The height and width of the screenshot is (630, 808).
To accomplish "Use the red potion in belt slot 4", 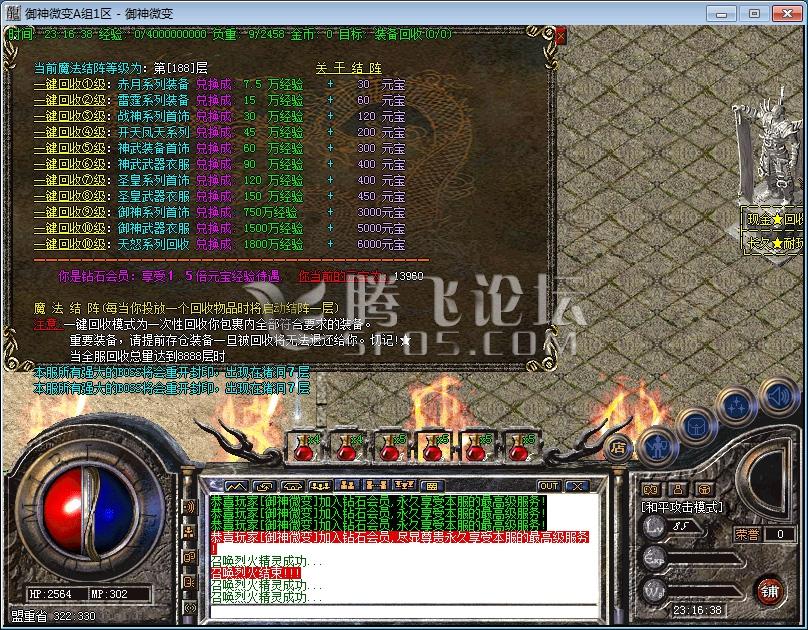I will coord(433,446).
